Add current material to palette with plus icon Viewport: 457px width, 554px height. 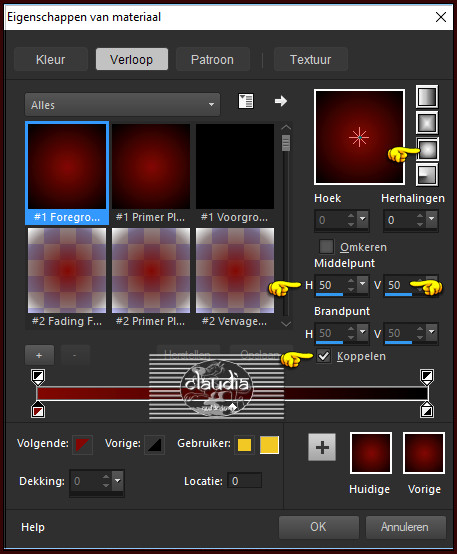[322, 447]
